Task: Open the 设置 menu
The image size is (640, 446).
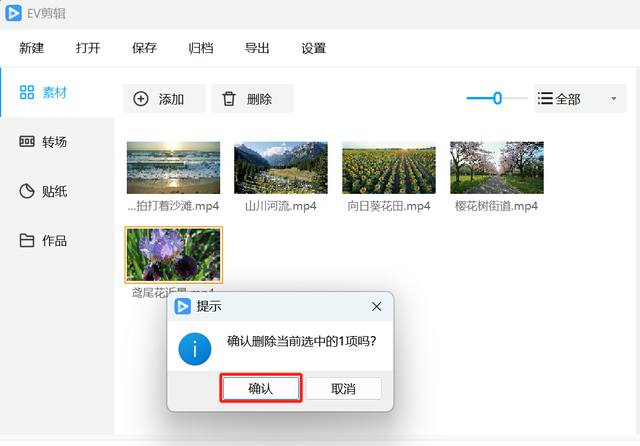Action: point(313,48)
